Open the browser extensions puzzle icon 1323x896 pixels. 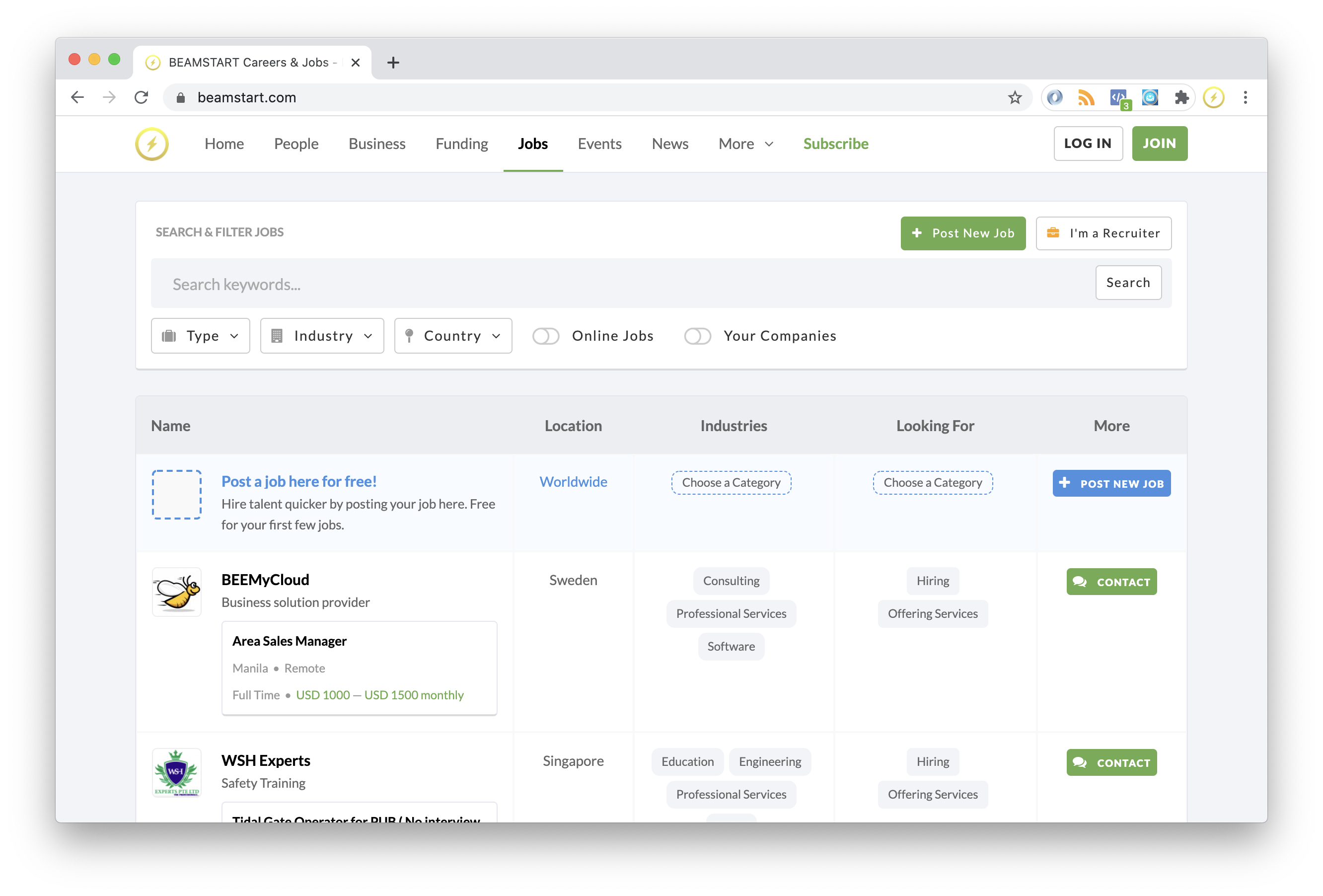(x=1182, y=97)
